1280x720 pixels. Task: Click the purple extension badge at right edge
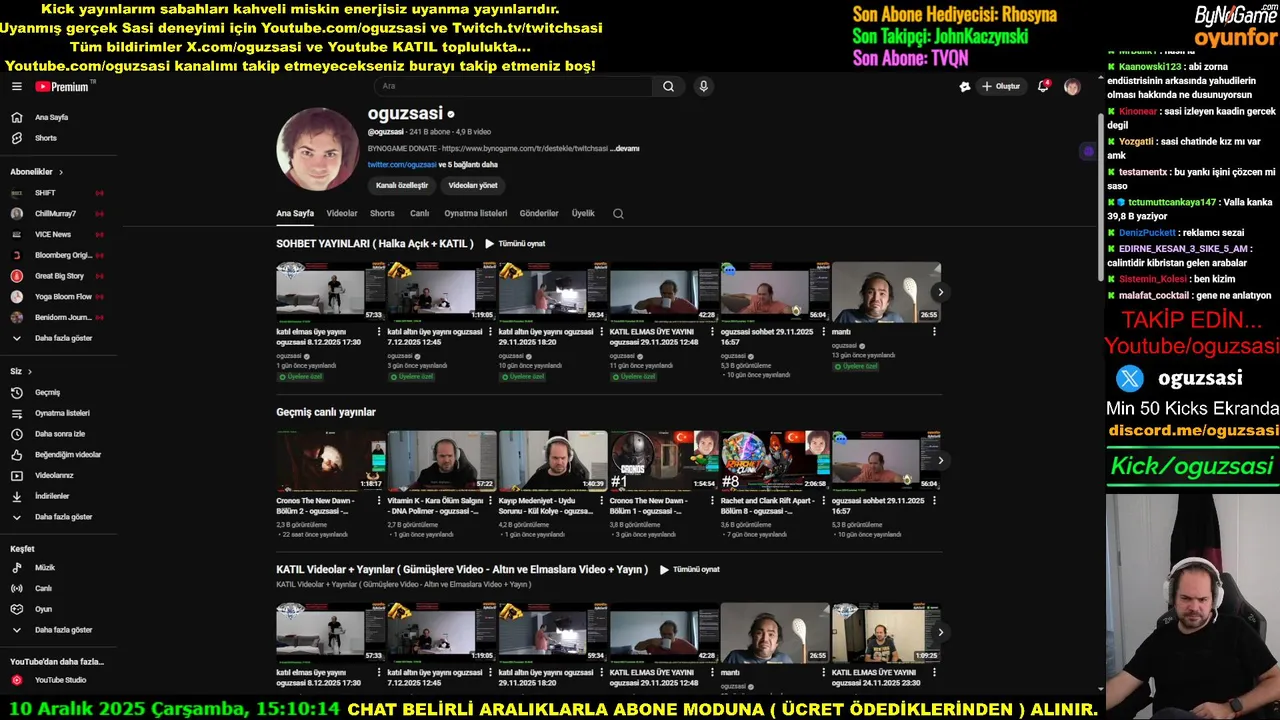coord(1088,151)
